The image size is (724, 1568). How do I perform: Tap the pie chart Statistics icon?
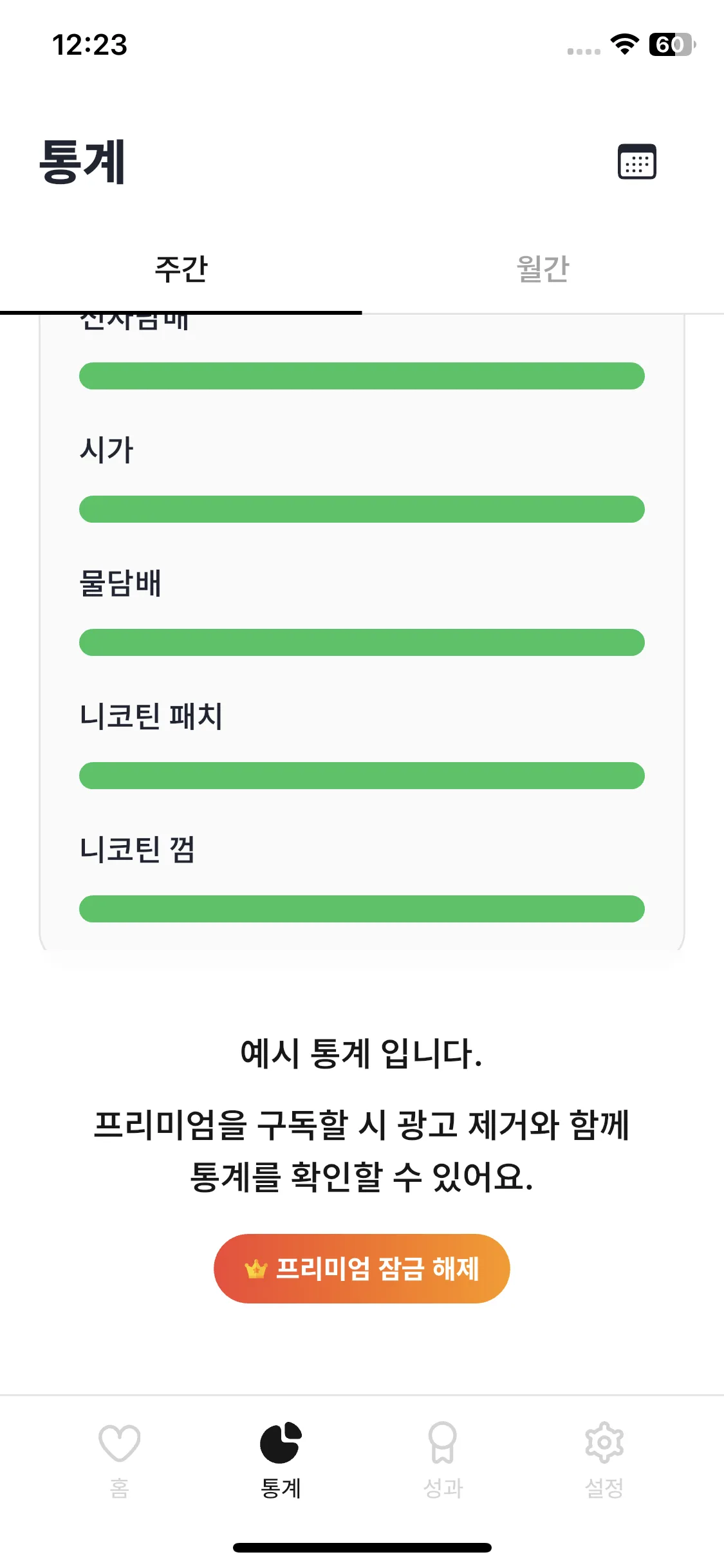pos(281,1442)
